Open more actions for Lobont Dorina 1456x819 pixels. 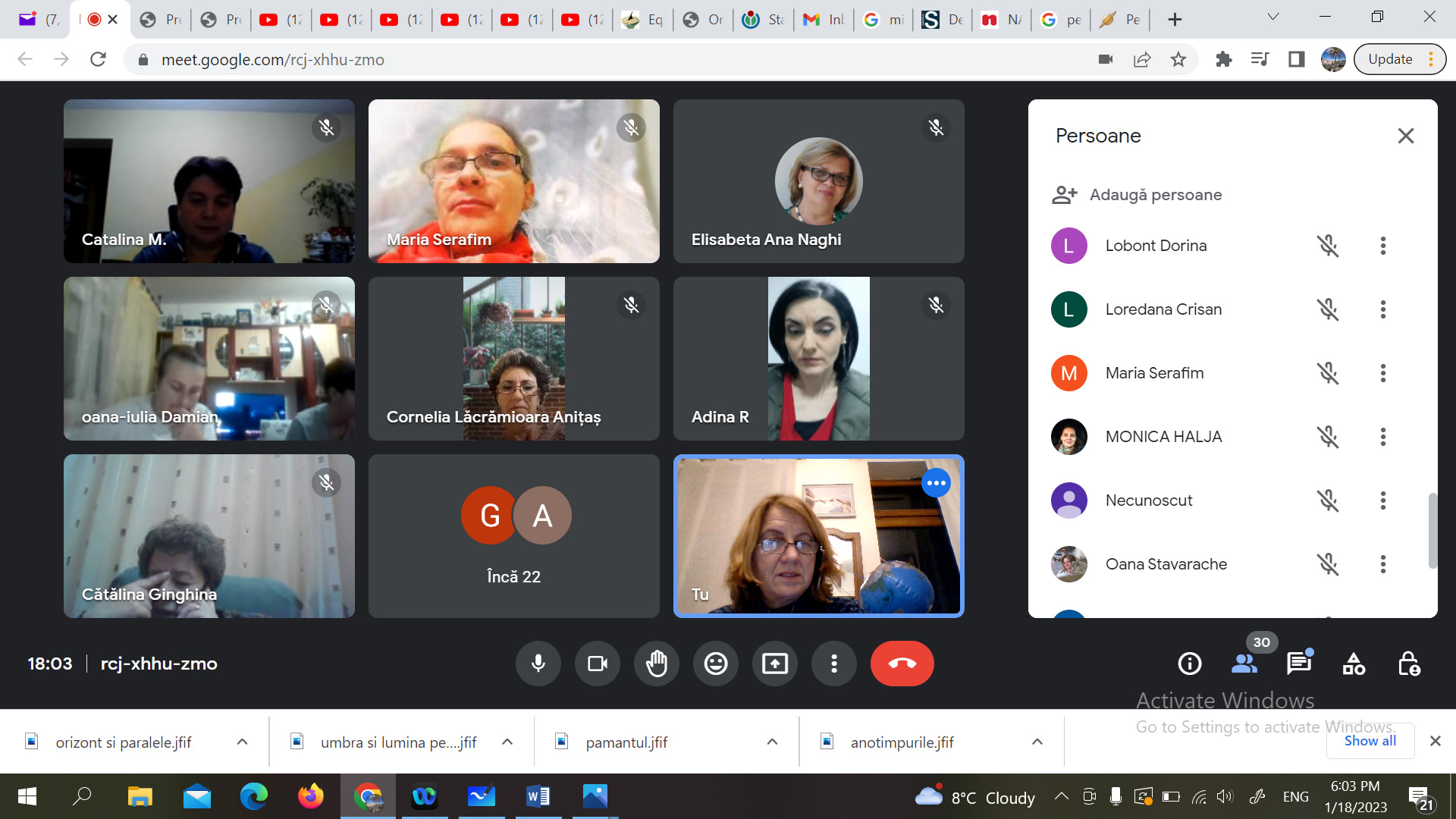pyautogui.click(x=1383, y=246)
